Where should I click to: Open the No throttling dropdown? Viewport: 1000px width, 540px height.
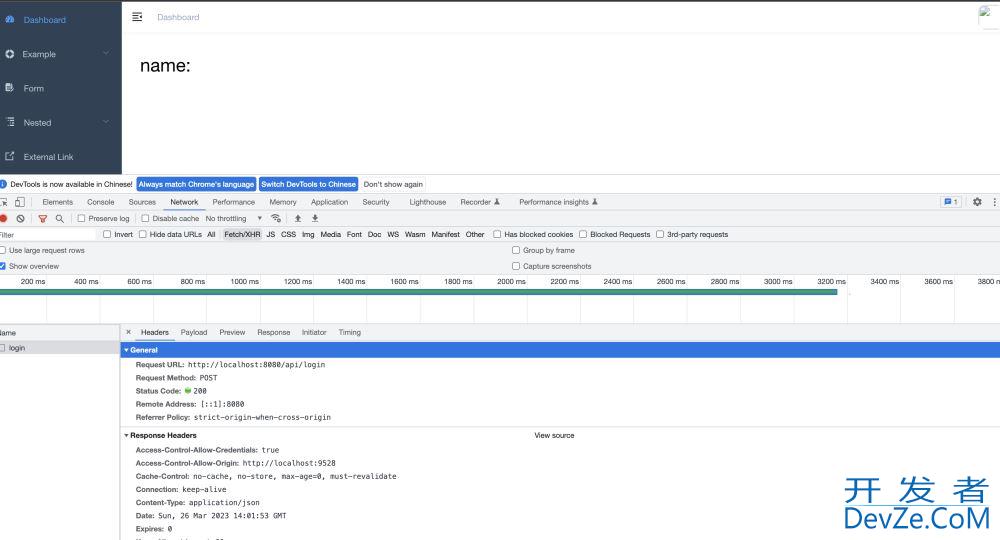pos(233,219)
